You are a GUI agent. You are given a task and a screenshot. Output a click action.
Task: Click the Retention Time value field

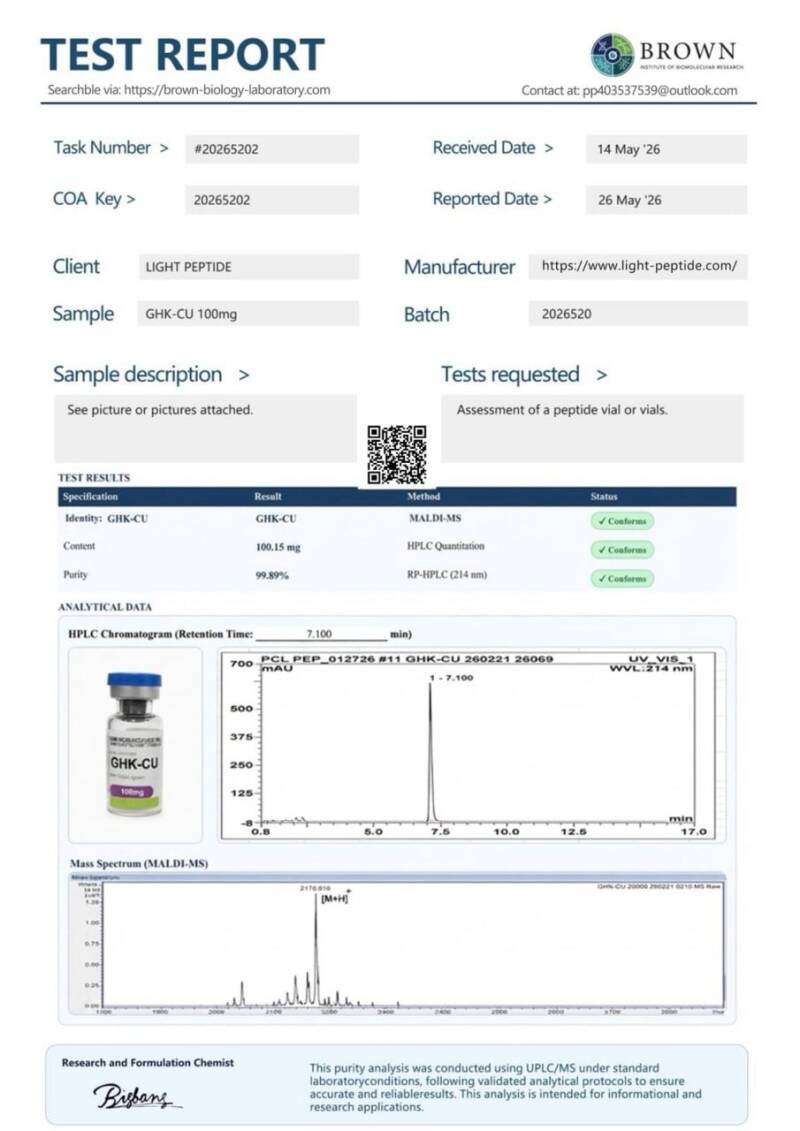[x=321, y=634]
